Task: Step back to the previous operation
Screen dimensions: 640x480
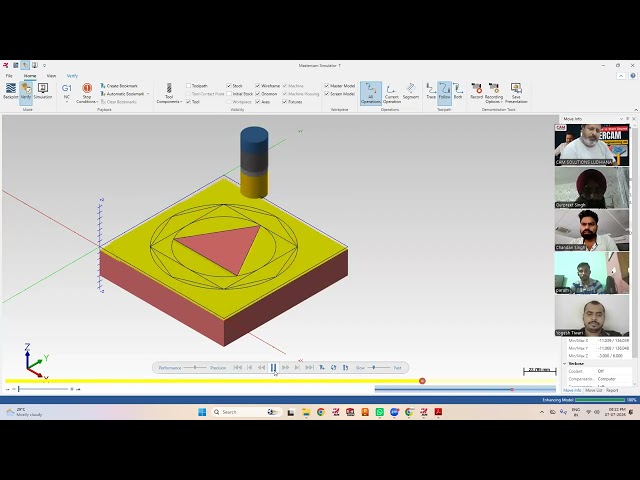Action: pos(249,368)
